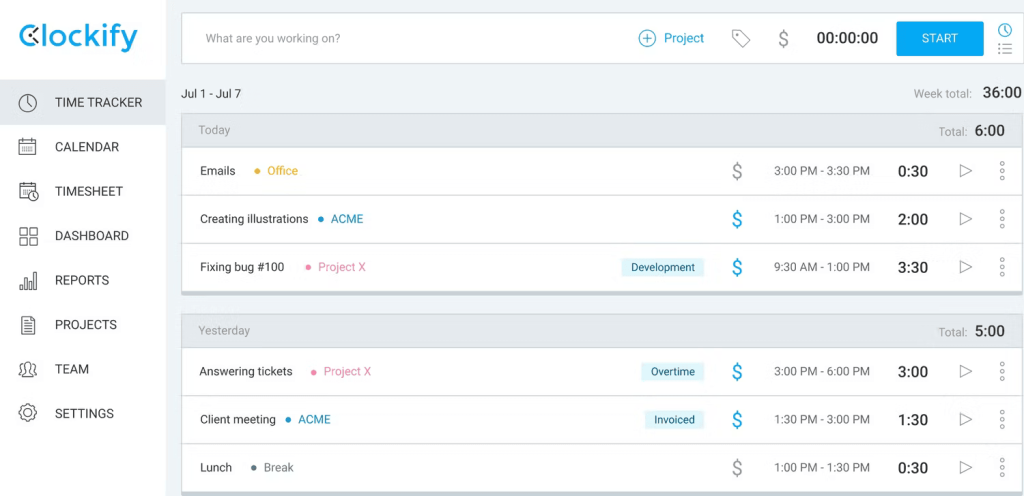The height and width of the screenshot is (496, 1024).
Task: Toggle billable on Client meeting entry
Action: 737,420
